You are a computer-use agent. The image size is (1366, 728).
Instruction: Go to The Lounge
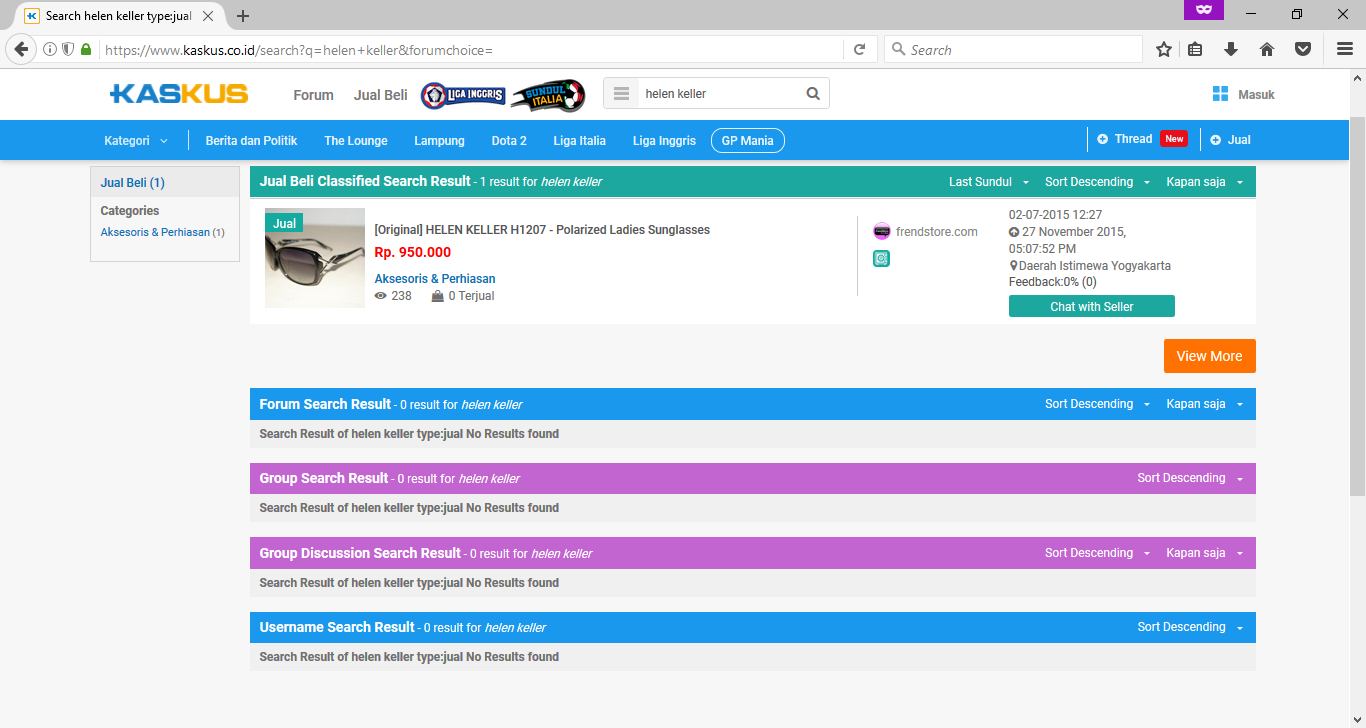click(356, 141)
